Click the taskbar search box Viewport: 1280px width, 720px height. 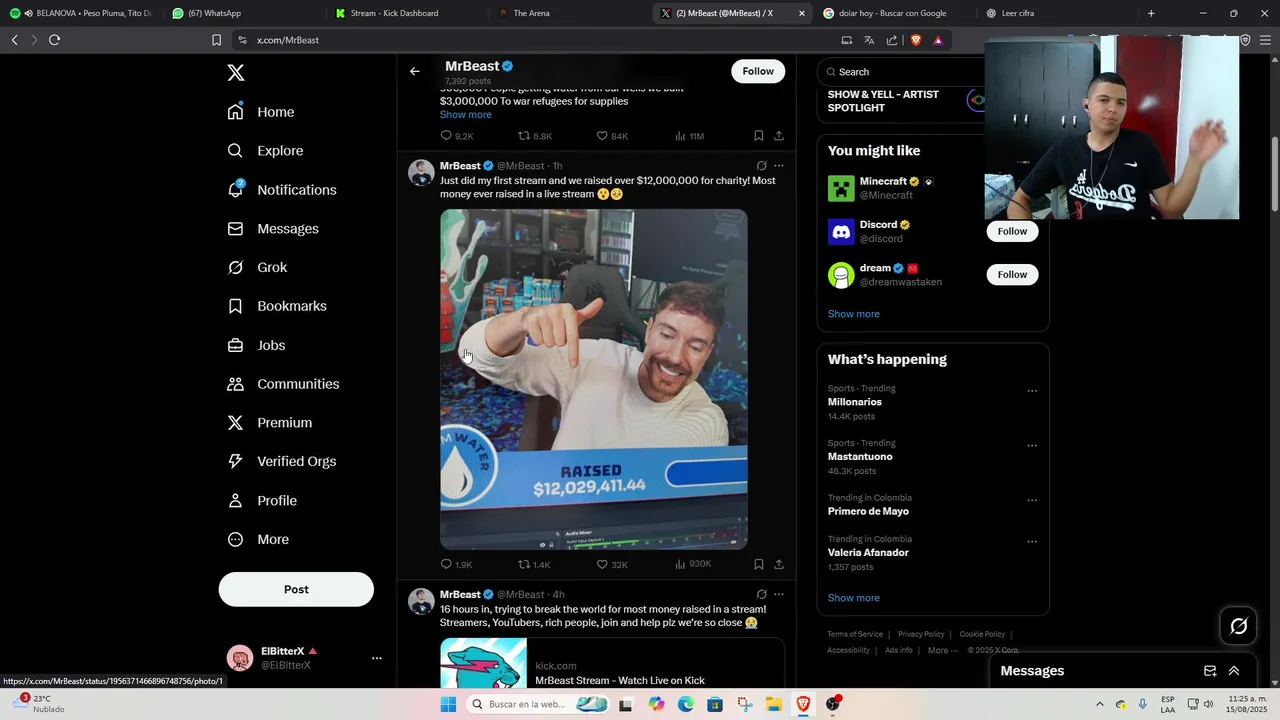(536, 704)
